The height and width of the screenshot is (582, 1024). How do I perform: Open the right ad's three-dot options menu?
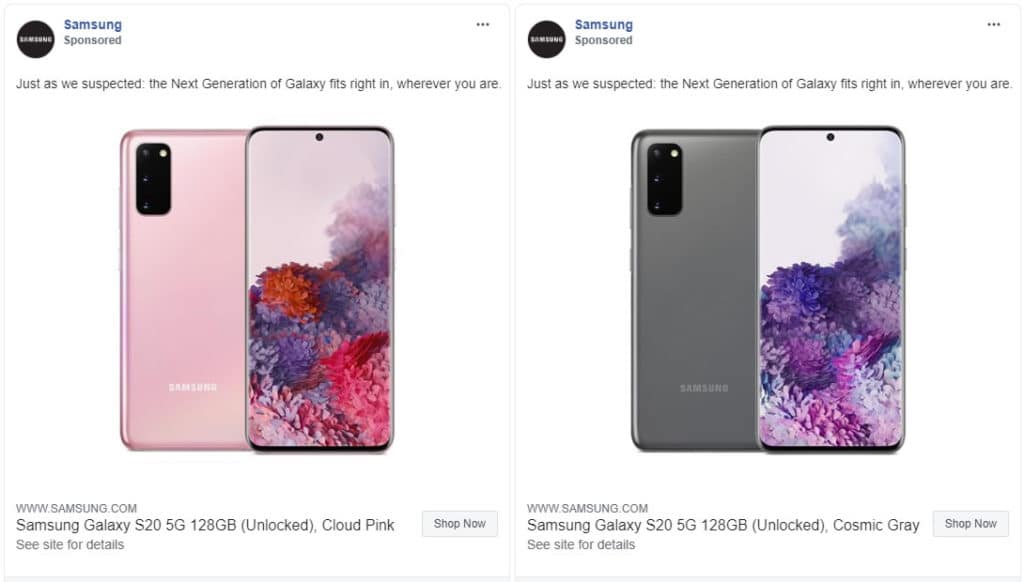click(x=993, y=25)
